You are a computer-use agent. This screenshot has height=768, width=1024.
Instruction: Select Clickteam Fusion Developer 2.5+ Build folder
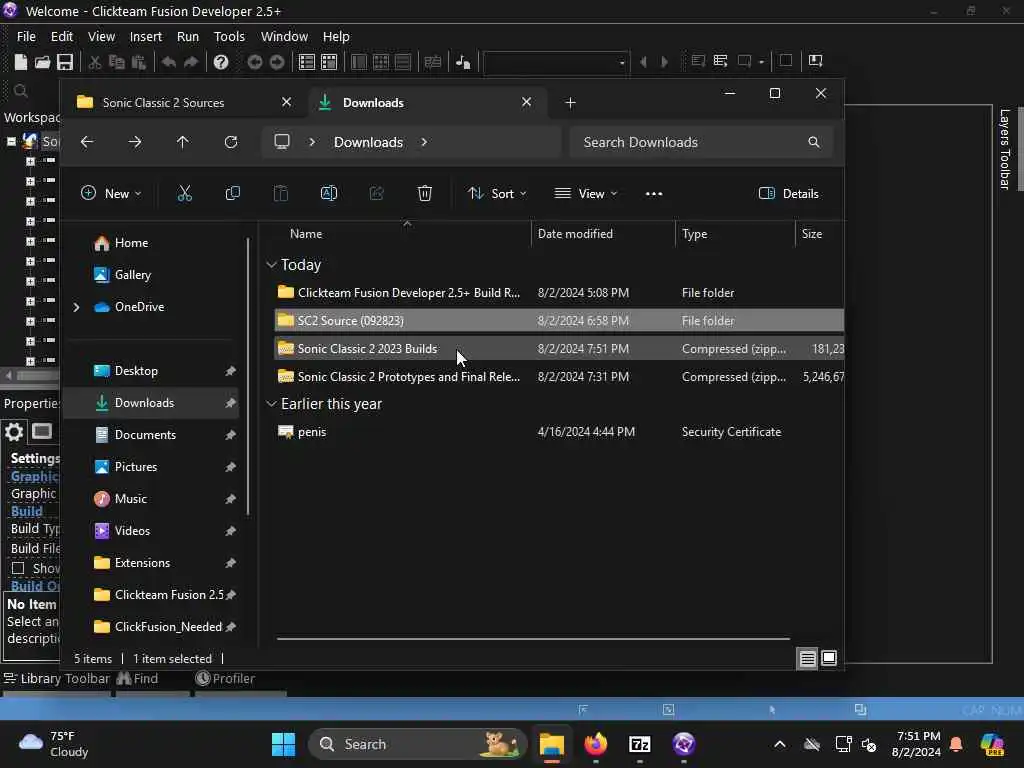[560, 293]
